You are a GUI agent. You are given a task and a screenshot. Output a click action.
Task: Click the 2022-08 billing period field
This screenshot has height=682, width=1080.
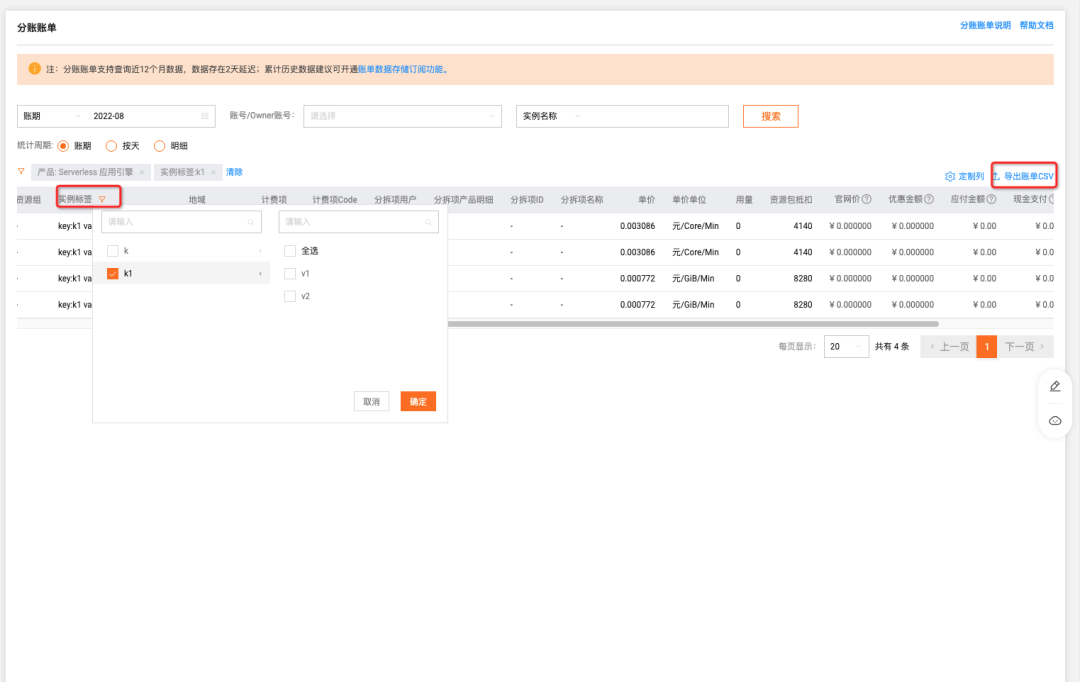pos(151,116)
